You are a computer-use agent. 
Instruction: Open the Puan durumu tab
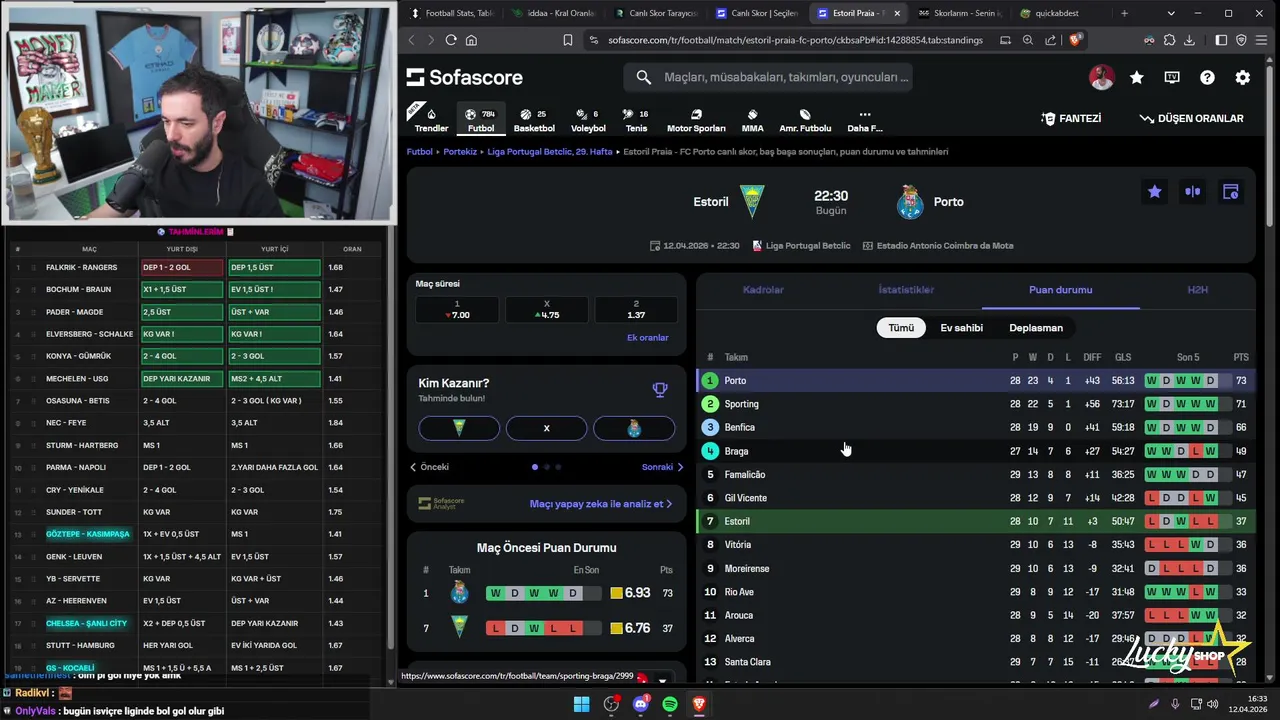coord(1061,290)
